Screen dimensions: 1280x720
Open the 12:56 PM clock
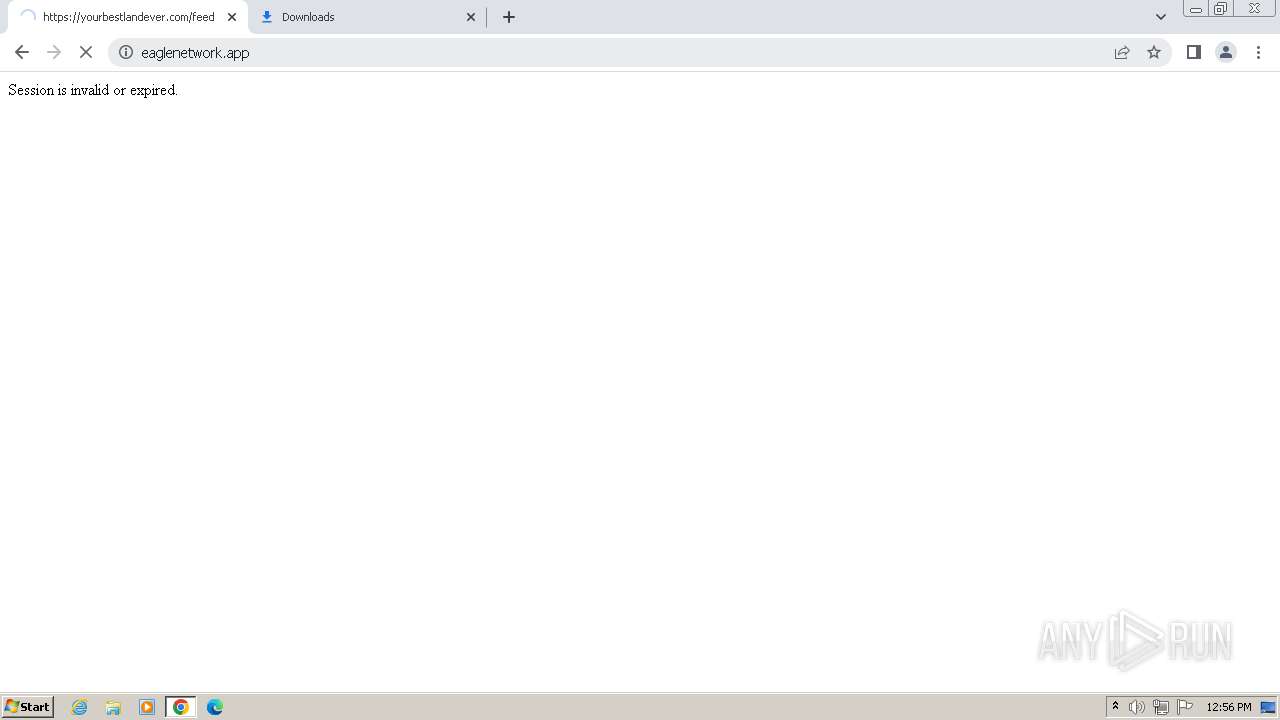coord(1228,707)
